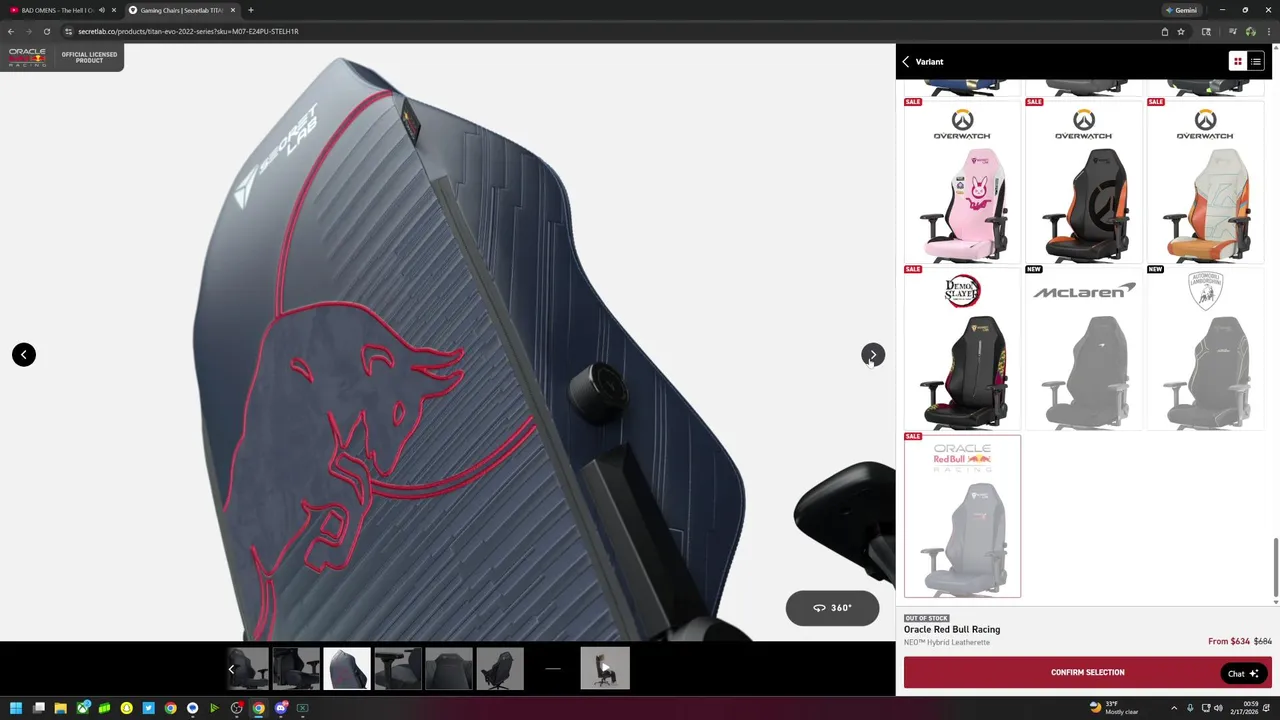Open the Xbox app on the taskbar
Screen dimensions: 1280x720
[83, 708]
